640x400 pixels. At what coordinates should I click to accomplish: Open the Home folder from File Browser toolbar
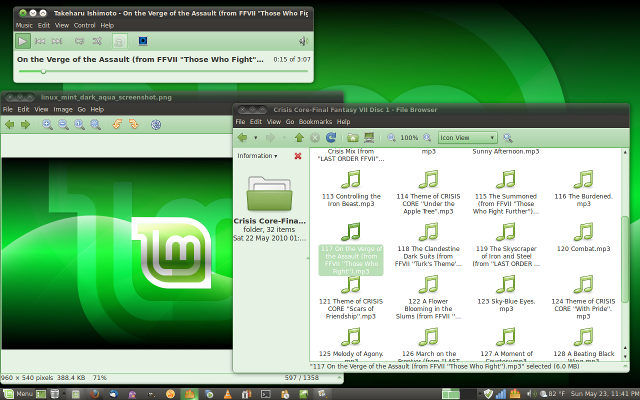353,138
